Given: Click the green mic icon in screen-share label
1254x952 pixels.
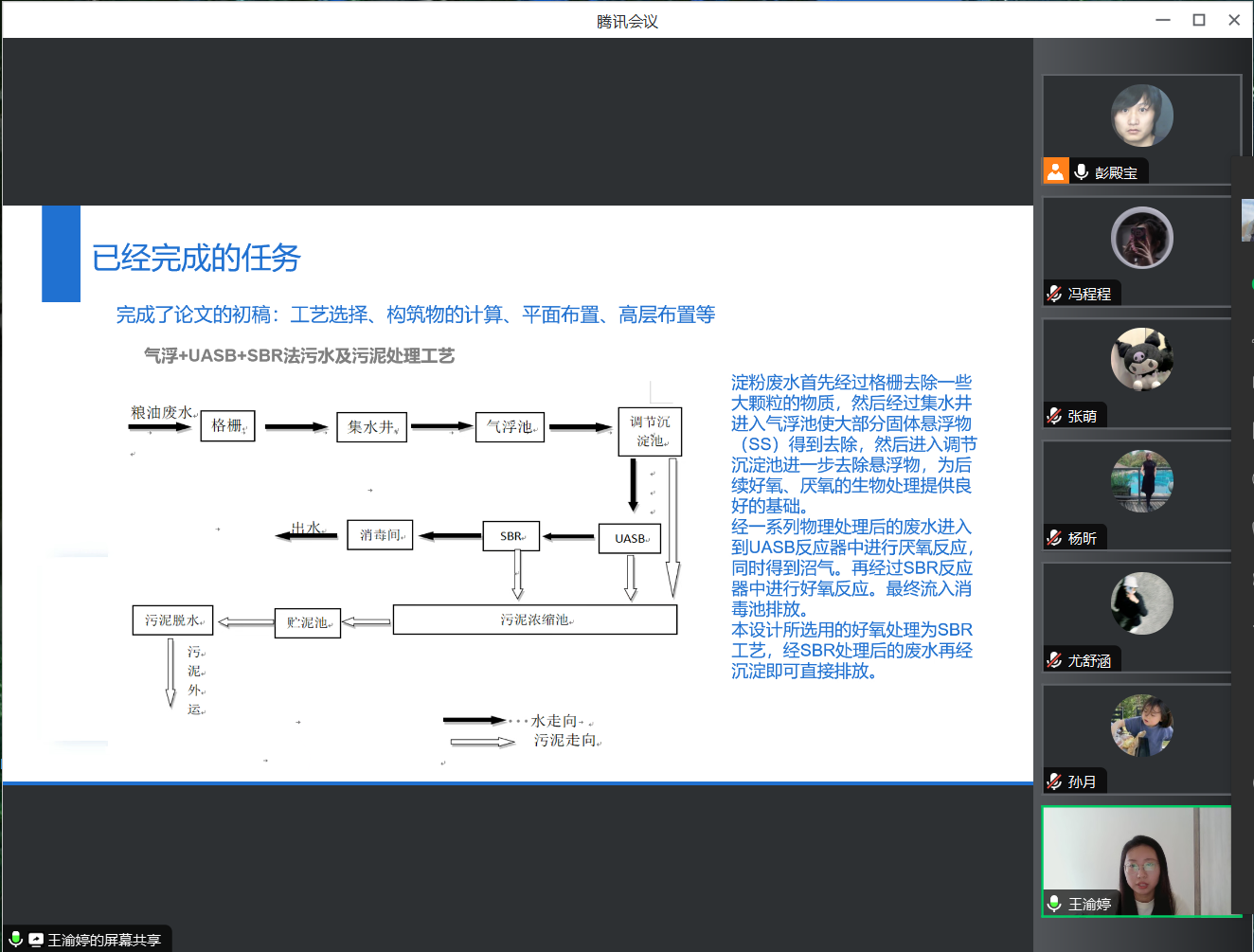Looking at the screenshot, I should click(x=16, y=940).
